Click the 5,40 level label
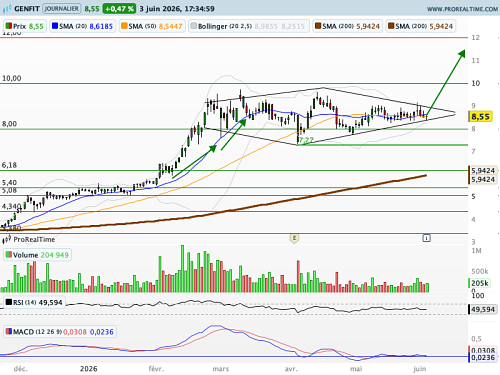The width and height of the screenshot is (500, 375). point(9,183)
